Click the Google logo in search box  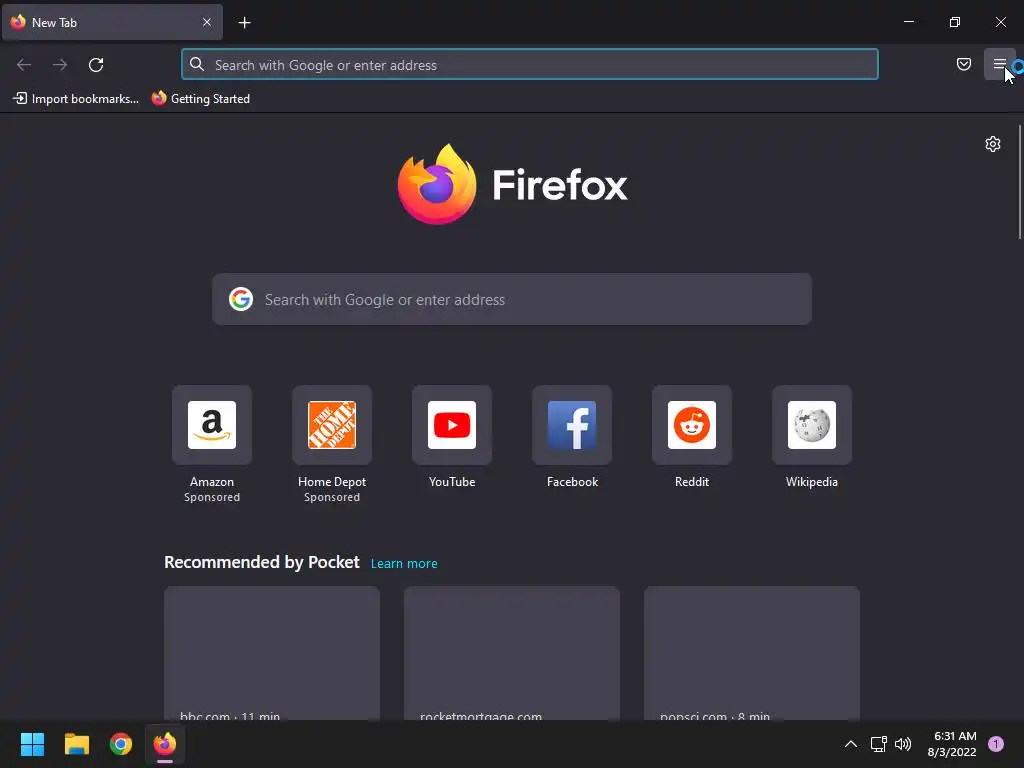[x=241, y=299]
